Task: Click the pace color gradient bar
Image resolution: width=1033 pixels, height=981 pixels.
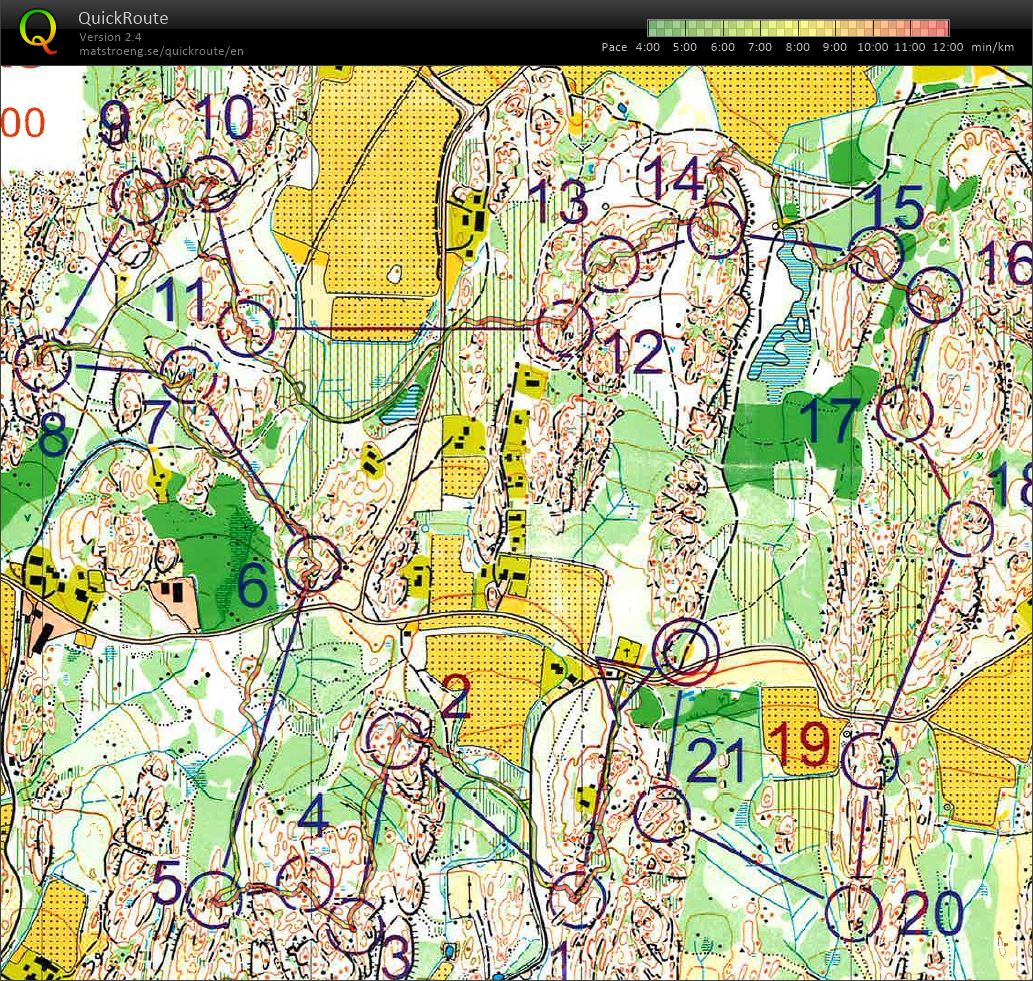Action: pyautogui.click(x=798, y=28)
